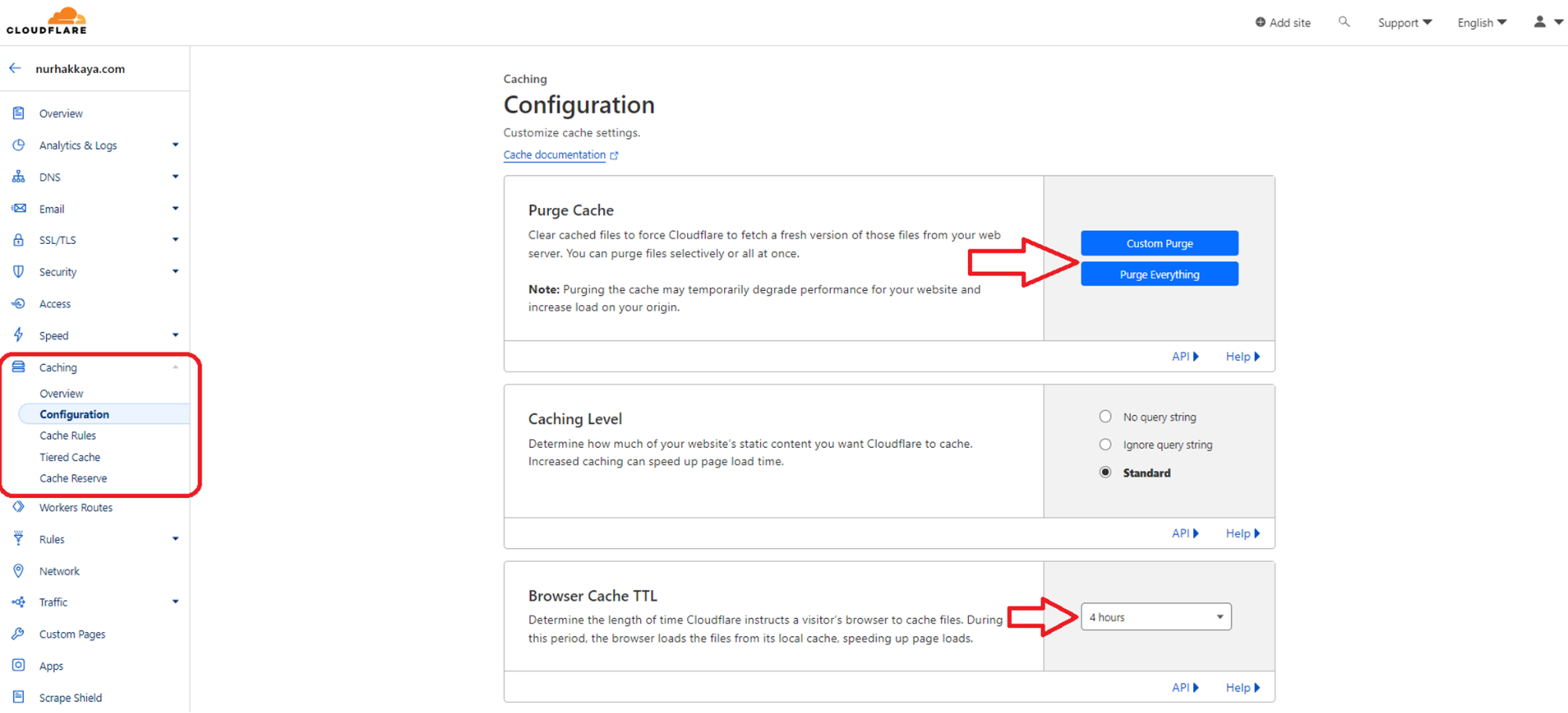Open the Support dropdown menu

[x=1405, y=23]
